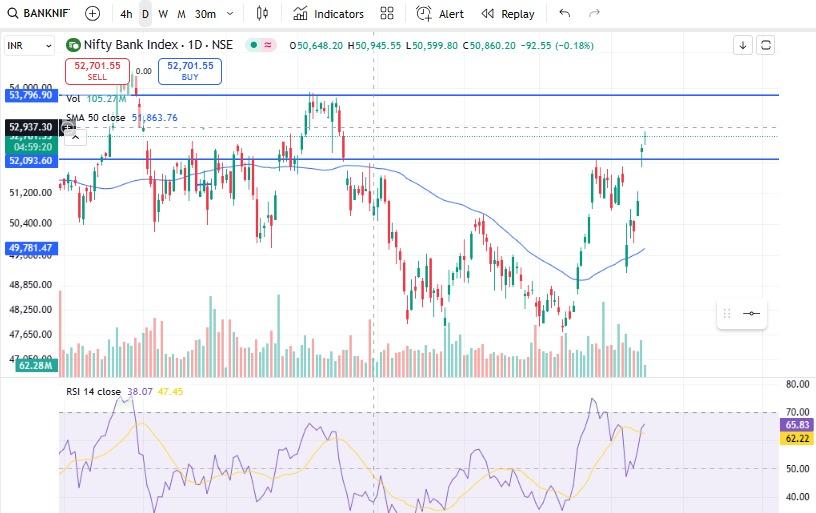Click the 62.22 RSI average label

point(797,439)
